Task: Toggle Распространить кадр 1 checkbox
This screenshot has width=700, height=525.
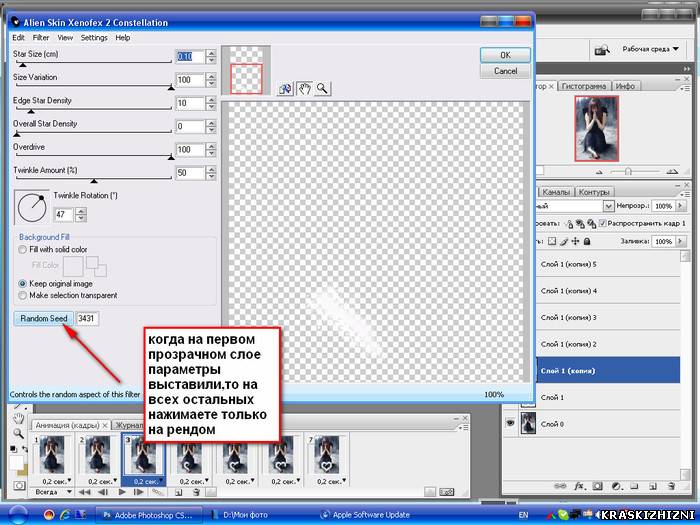Action: point(603,223)
